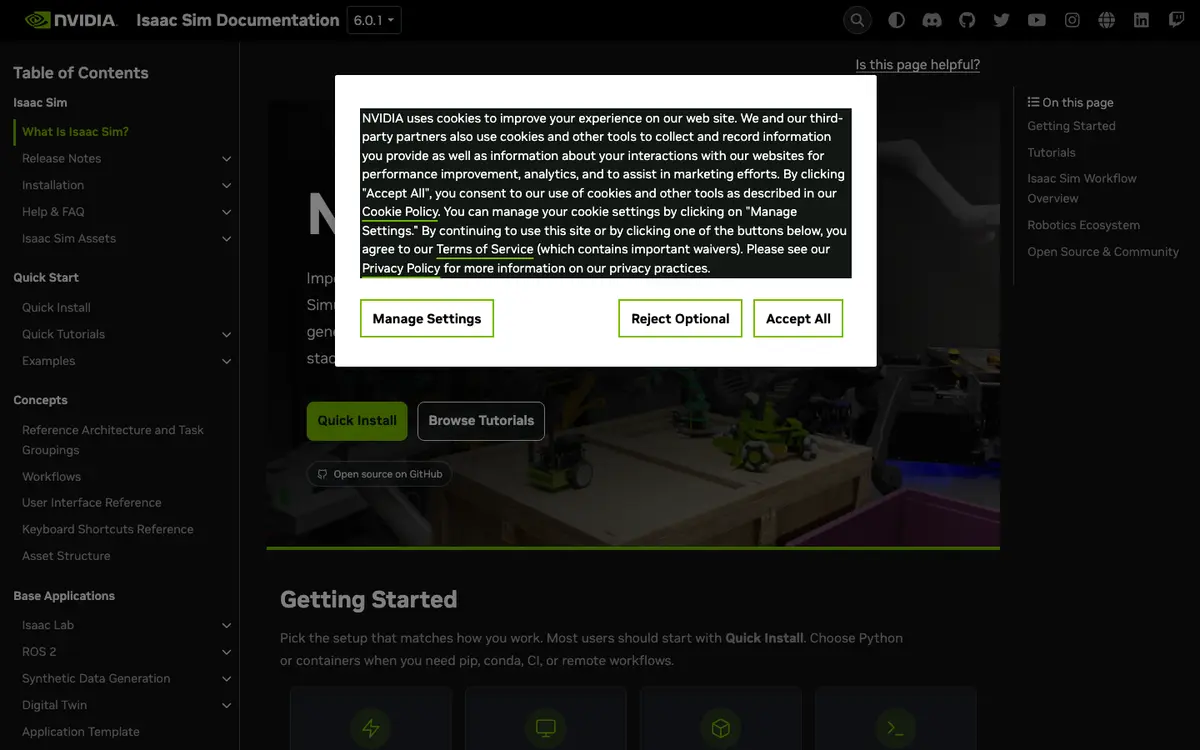Jump to Getting Started on this page
The height and width of the screenshot is (750, 1200).
click(1071, 126)
